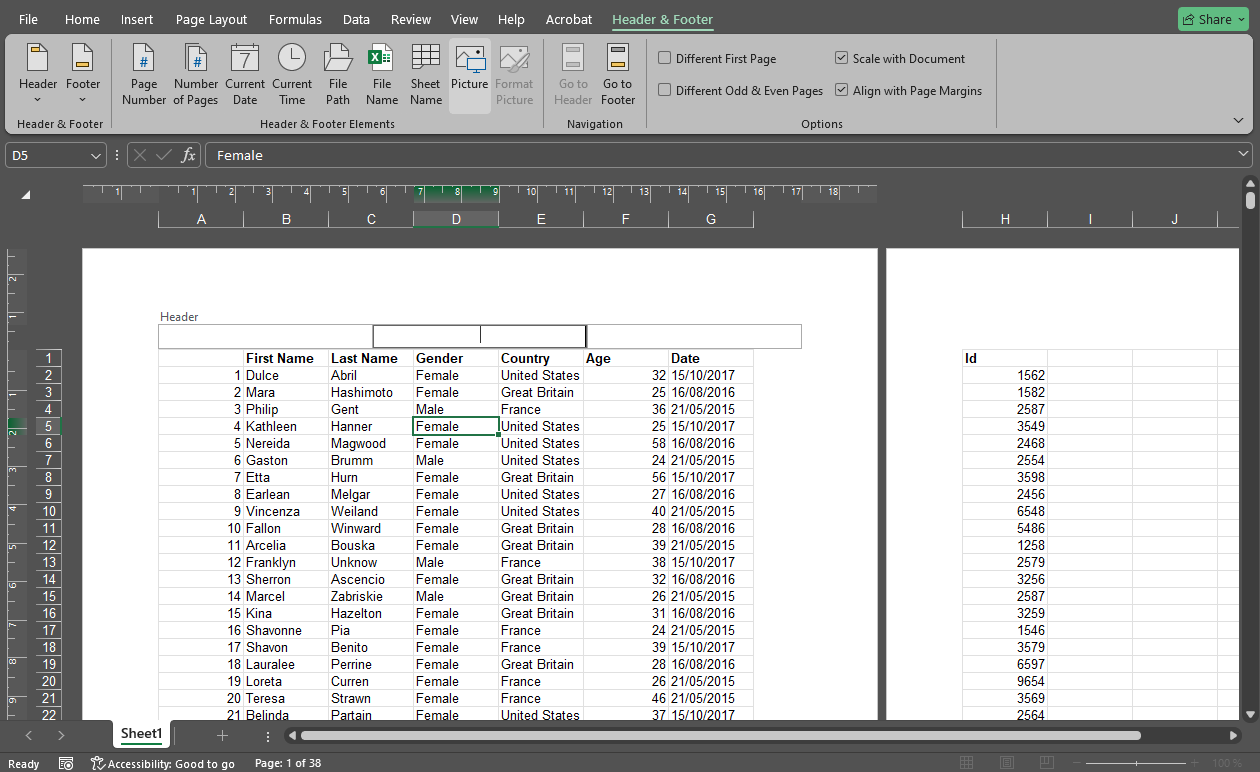Enable Different Odd & Even Pages

(740, 90)
